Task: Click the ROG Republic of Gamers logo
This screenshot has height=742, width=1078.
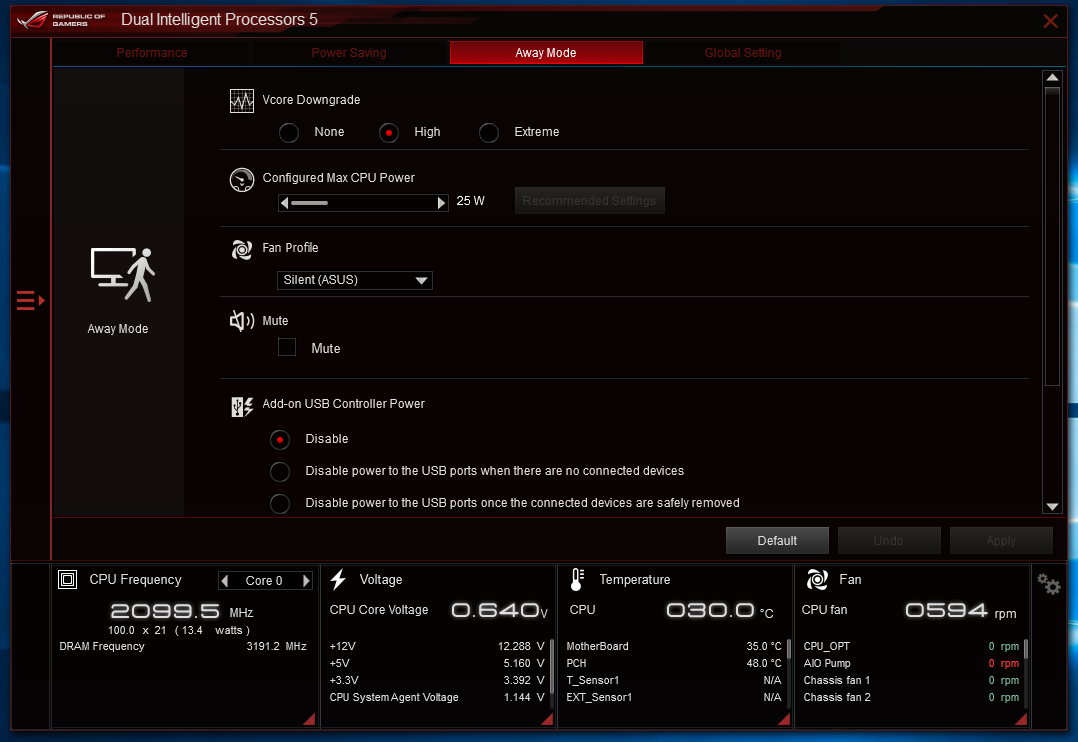Action: pyautogui.click(x=62, y=19)
